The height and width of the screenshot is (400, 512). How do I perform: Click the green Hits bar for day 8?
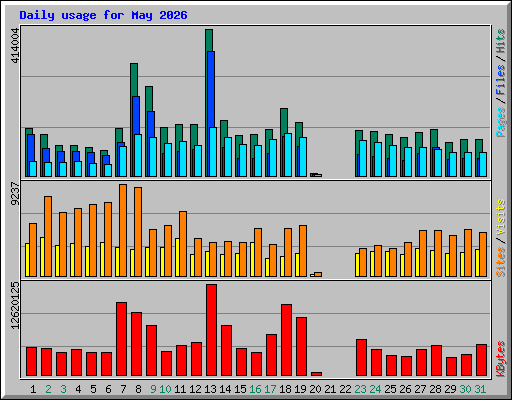click(x=134, y=80)
